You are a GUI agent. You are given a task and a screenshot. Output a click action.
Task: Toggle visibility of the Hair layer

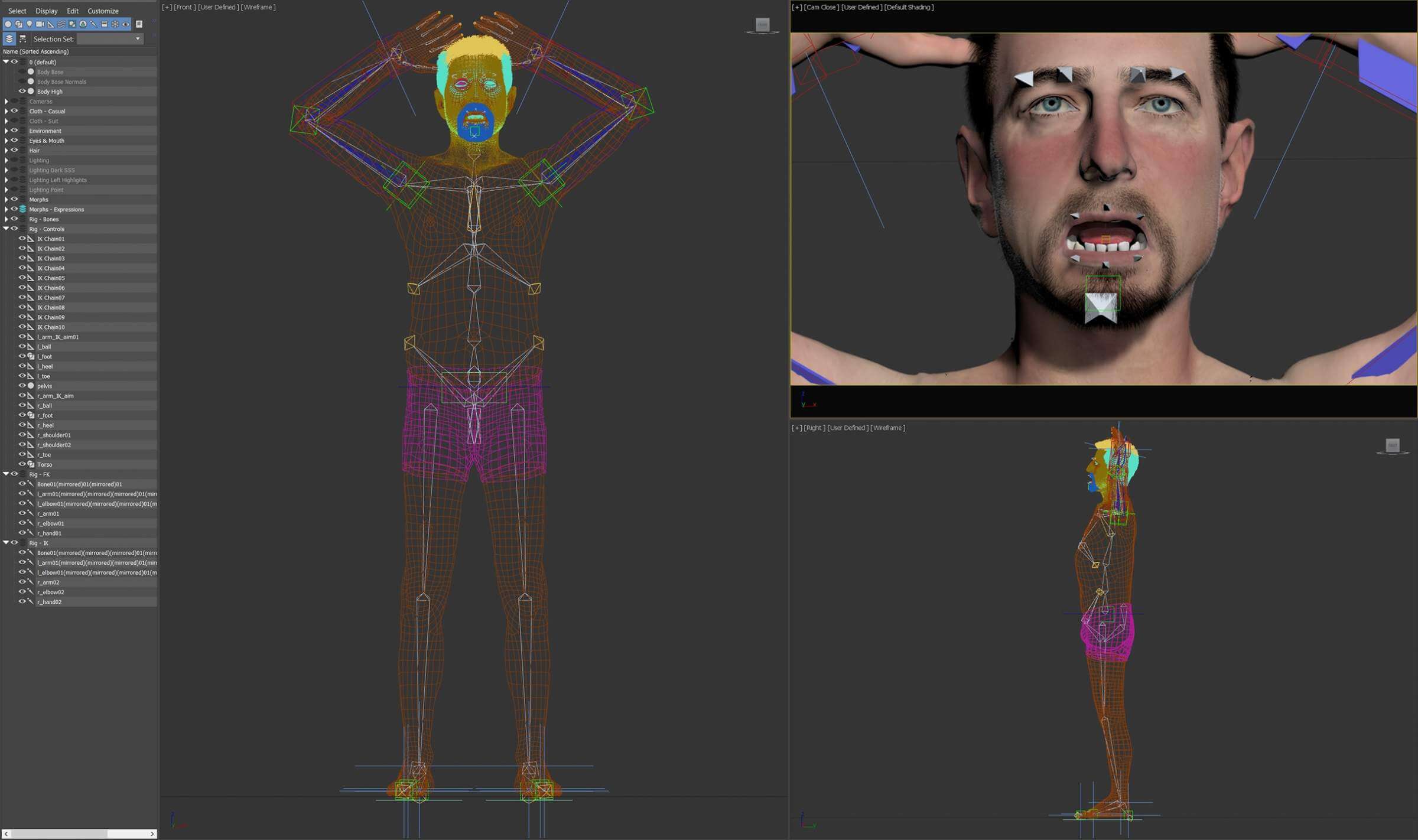(x=14, y=151)
